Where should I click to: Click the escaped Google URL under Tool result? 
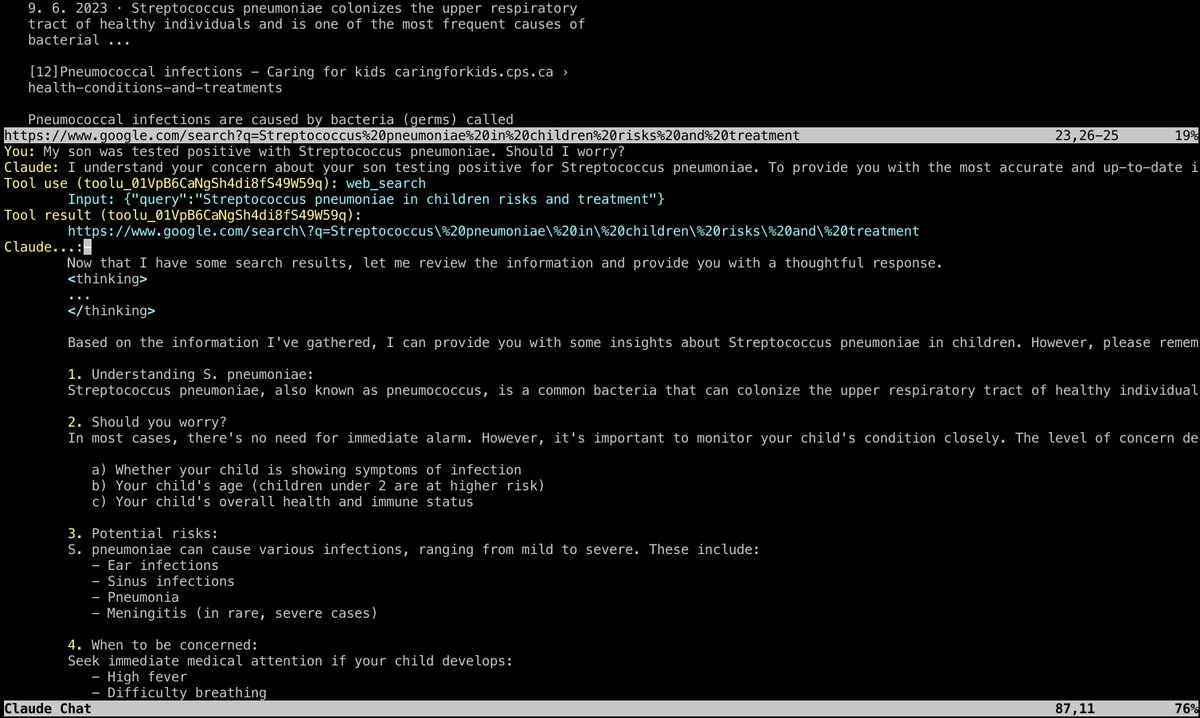tap(493, 231)
